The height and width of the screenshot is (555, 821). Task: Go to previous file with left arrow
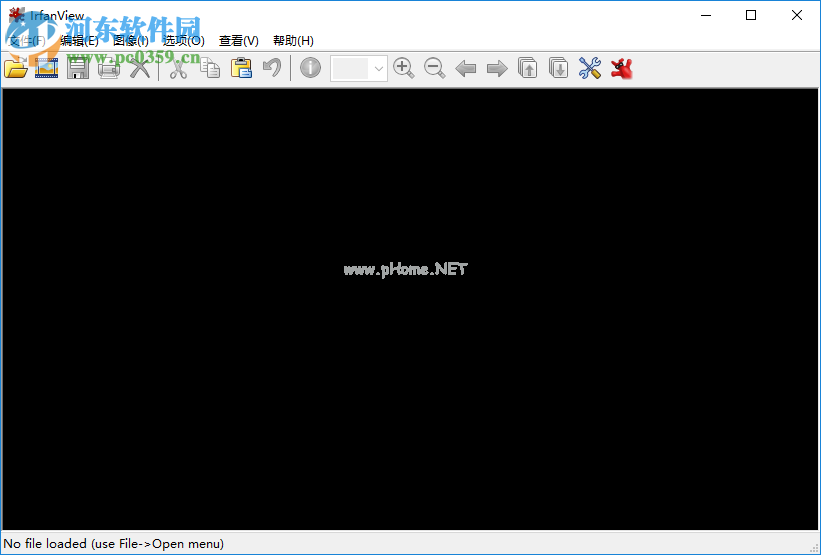point(466,68)
